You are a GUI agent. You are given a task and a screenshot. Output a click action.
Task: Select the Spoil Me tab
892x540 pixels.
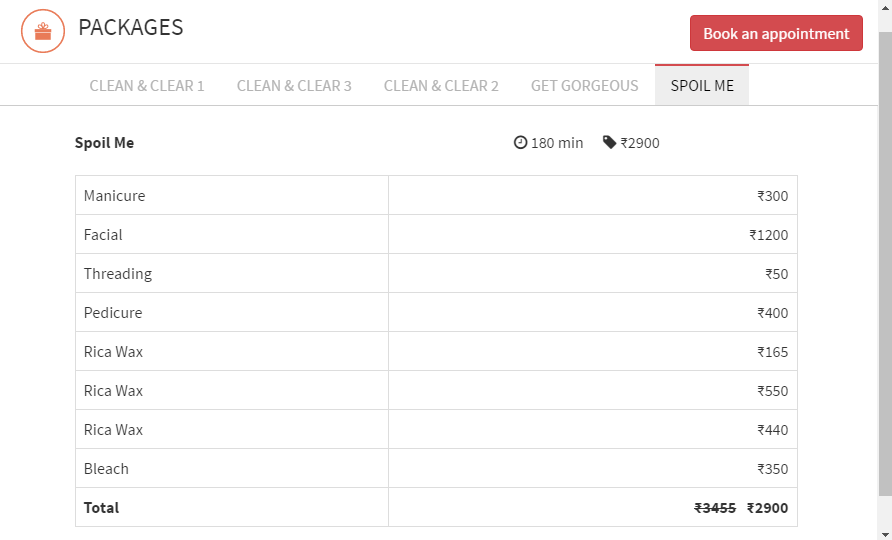click(x=702, y=86)
